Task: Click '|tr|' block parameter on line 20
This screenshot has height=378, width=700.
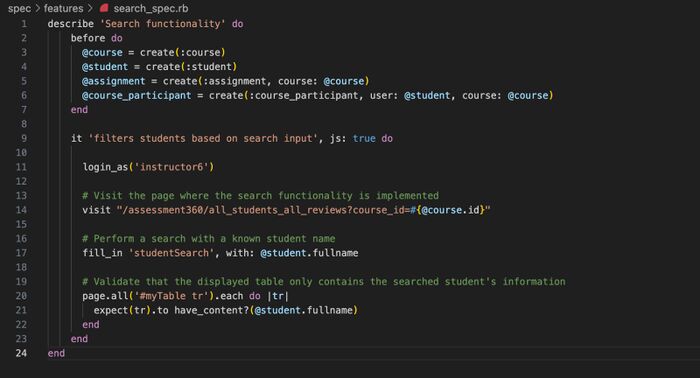Action: point(278,296)
